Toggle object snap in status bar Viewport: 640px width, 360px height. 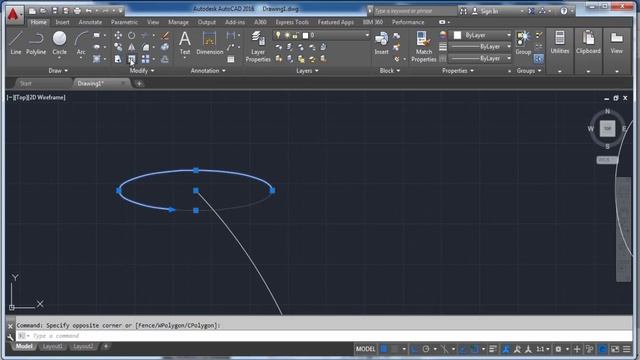point(474,349)
